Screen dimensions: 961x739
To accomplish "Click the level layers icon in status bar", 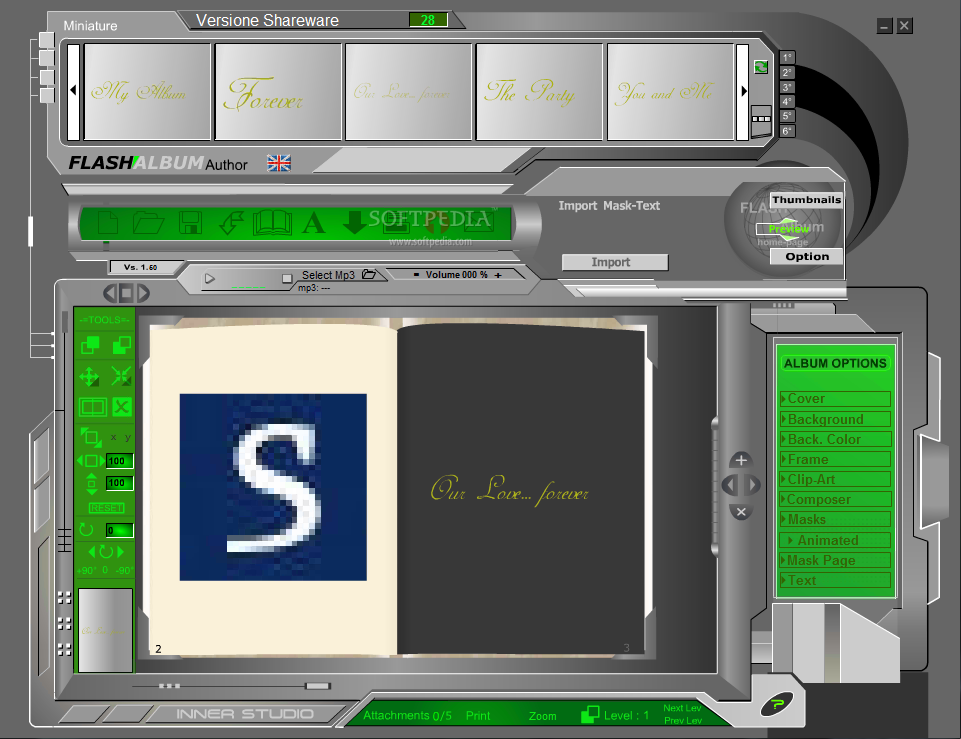I will pyautogui.click(x=590, y=714).
